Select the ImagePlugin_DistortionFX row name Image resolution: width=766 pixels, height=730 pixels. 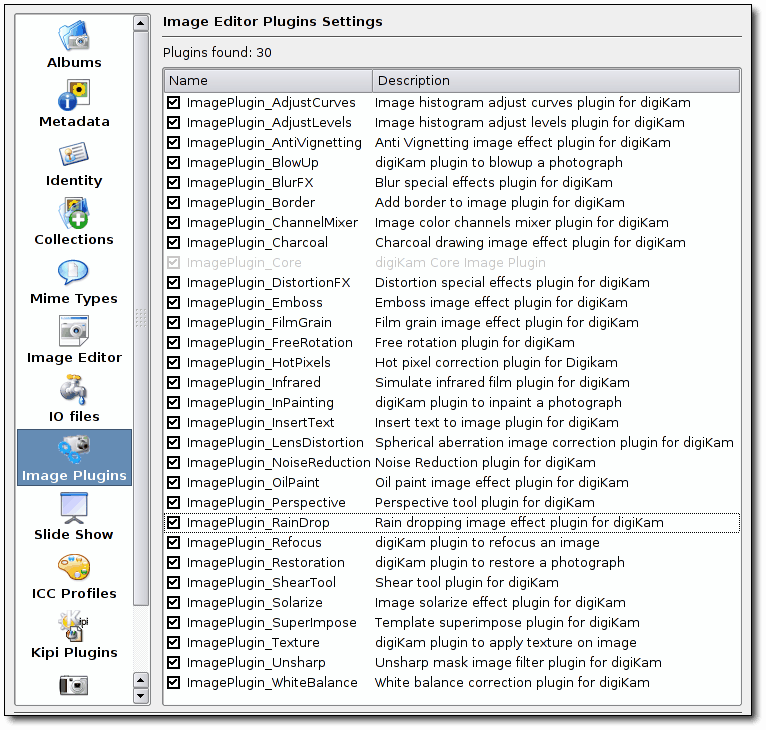tap(268, 282)
